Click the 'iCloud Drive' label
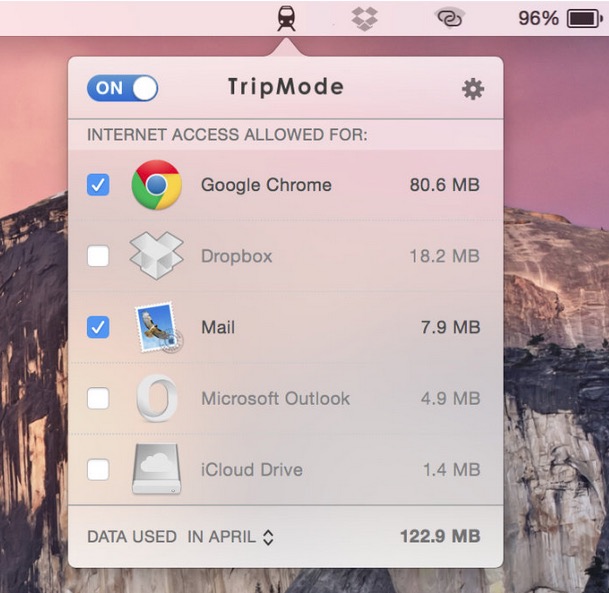Viewport: 609px width, 593px height. pyautogui.click(x=252, y=470)
